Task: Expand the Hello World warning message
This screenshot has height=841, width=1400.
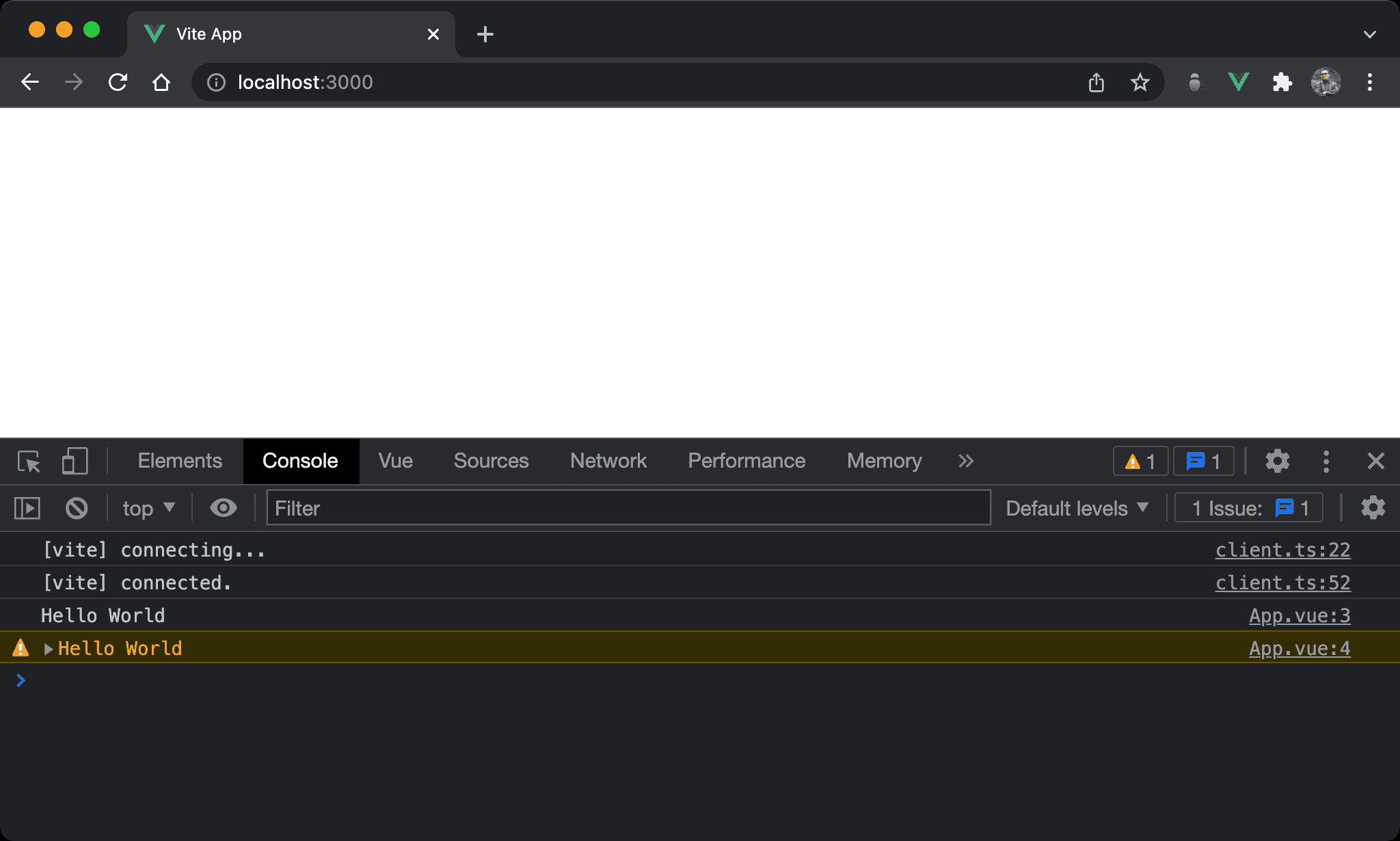Action: point(49,649)
